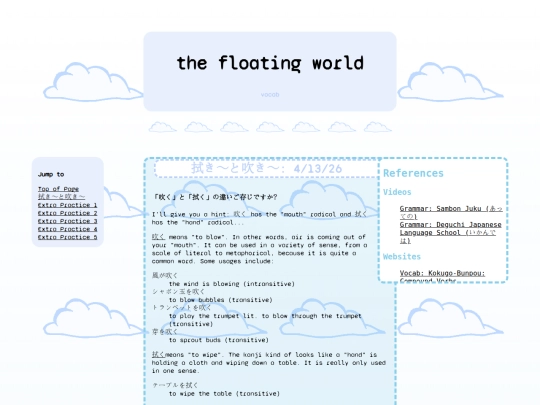Click the 'Websites' subheading

(402, 257)
